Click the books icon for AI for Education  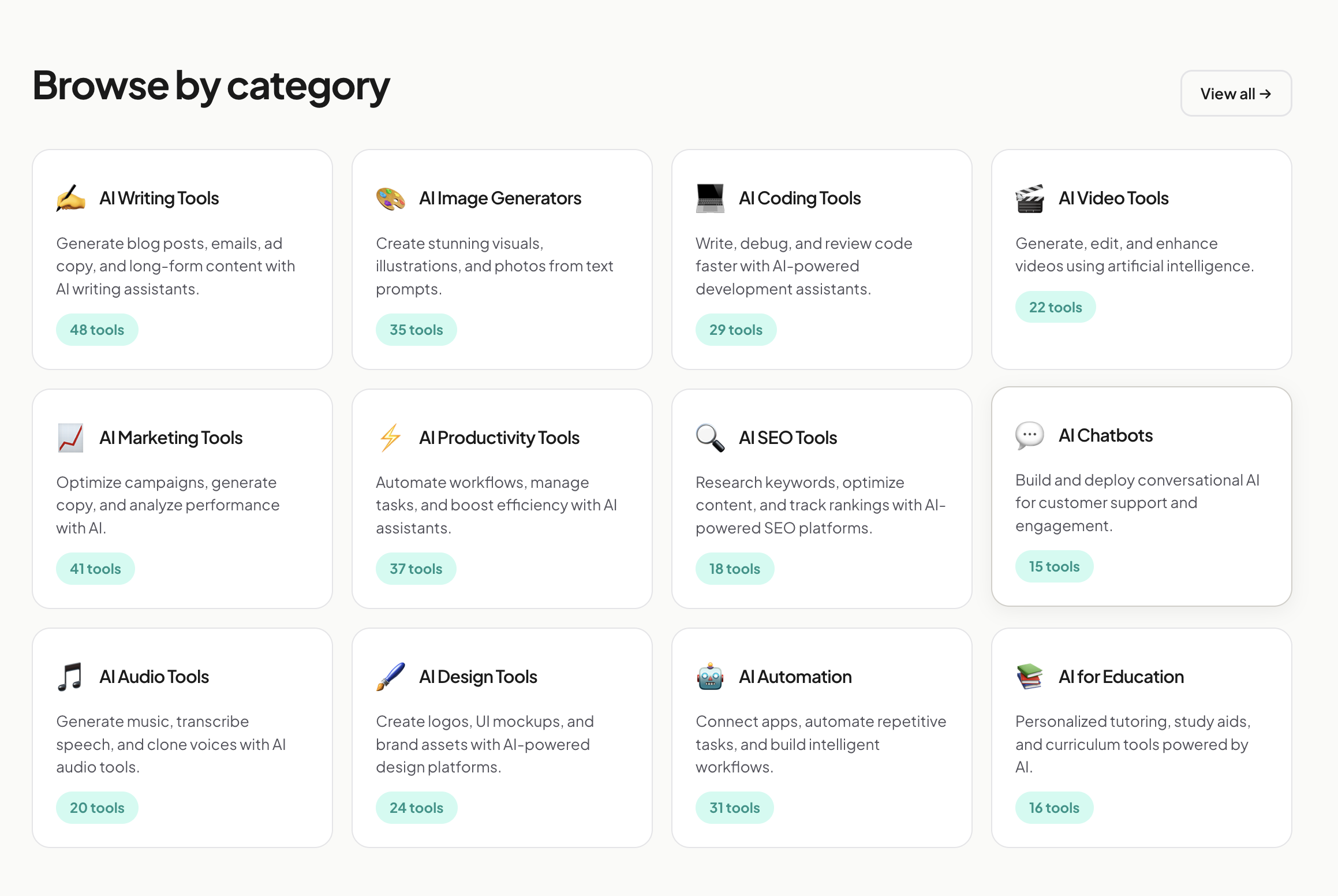(1030, 676)
